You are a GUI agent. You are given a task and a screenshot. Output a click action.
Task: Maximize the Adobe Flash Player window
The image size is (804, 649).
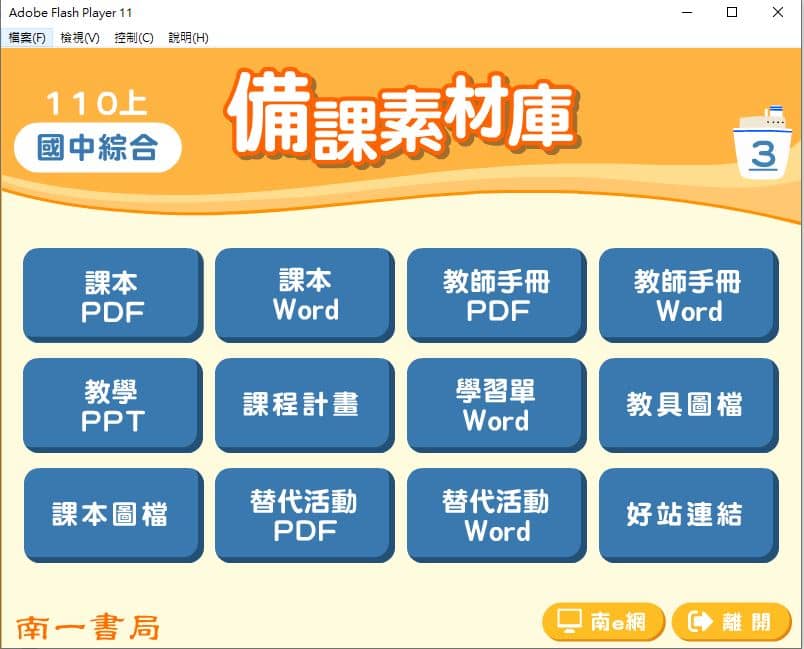pos(732,12)
